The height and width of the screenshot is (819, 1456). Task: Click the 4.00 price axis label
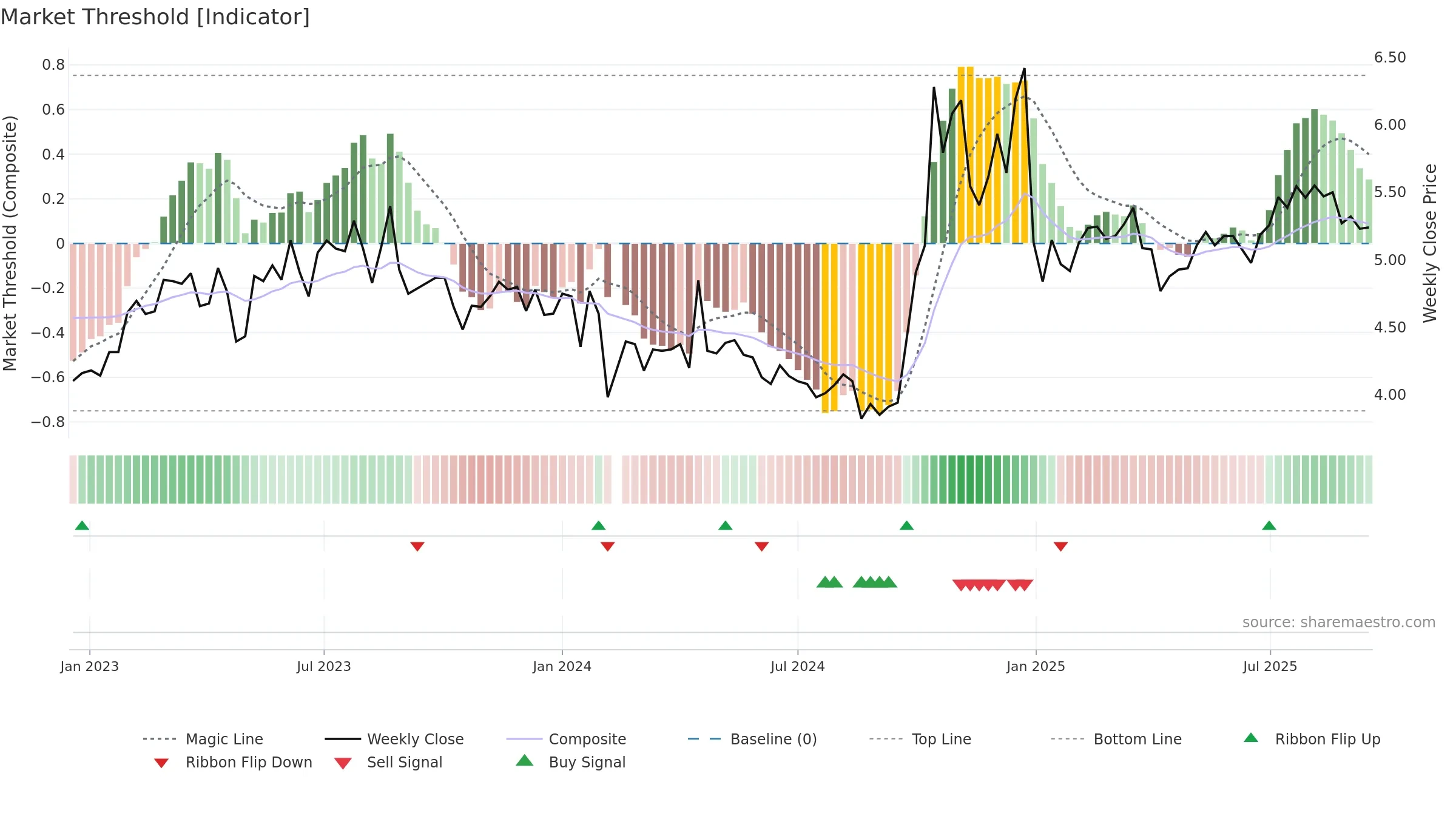1390,395
